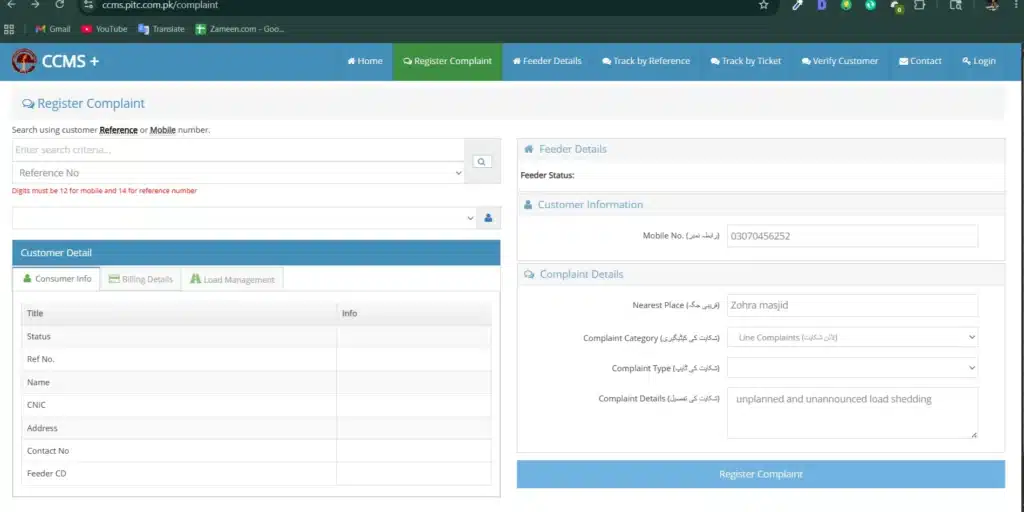
Task: Select Register Complaint nav item
Action: click(447, 61)
